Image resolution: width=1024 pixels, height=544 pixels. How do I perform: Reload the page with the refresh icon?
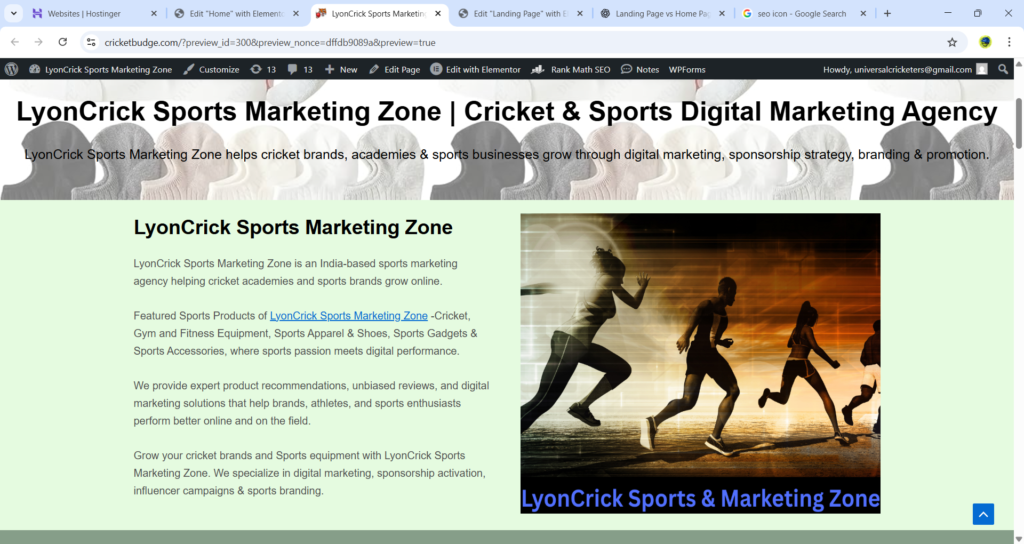point(63,42)
